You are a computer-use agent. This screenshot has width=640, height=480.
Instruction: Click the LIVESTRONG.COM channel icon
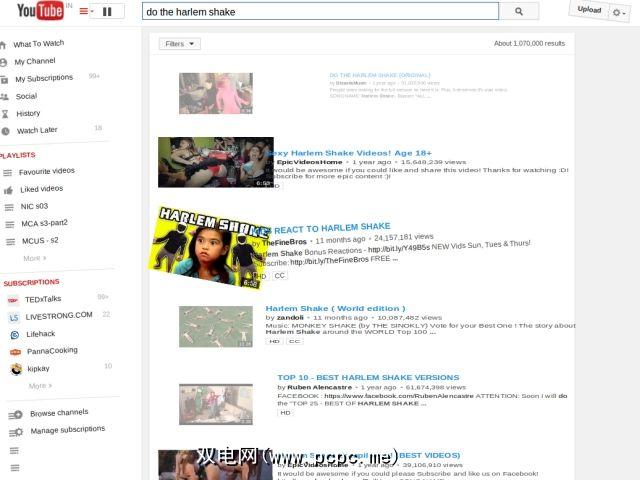point(14,318)
